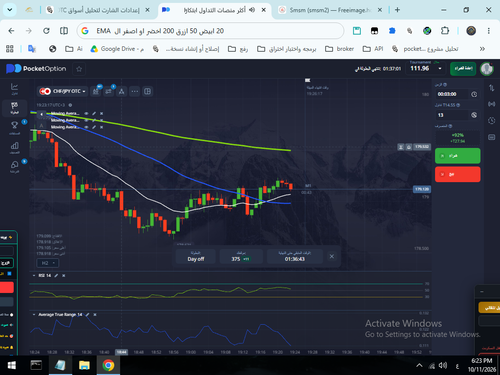The height and width of the screenshot is (375, 500).
Task: Remove Average True Range 14 indicator
Action: pyautogui.click(x=95, y=315)
